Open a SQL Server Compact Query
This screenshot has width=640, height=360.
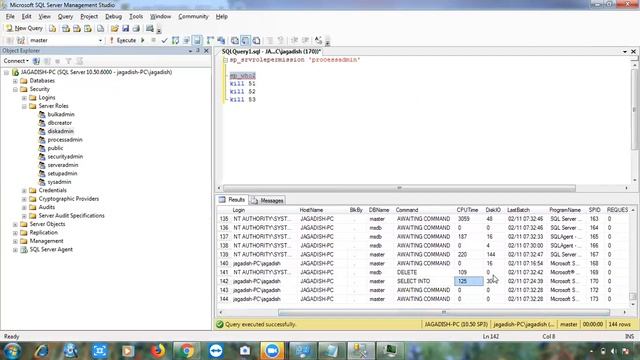pos(100,28)
